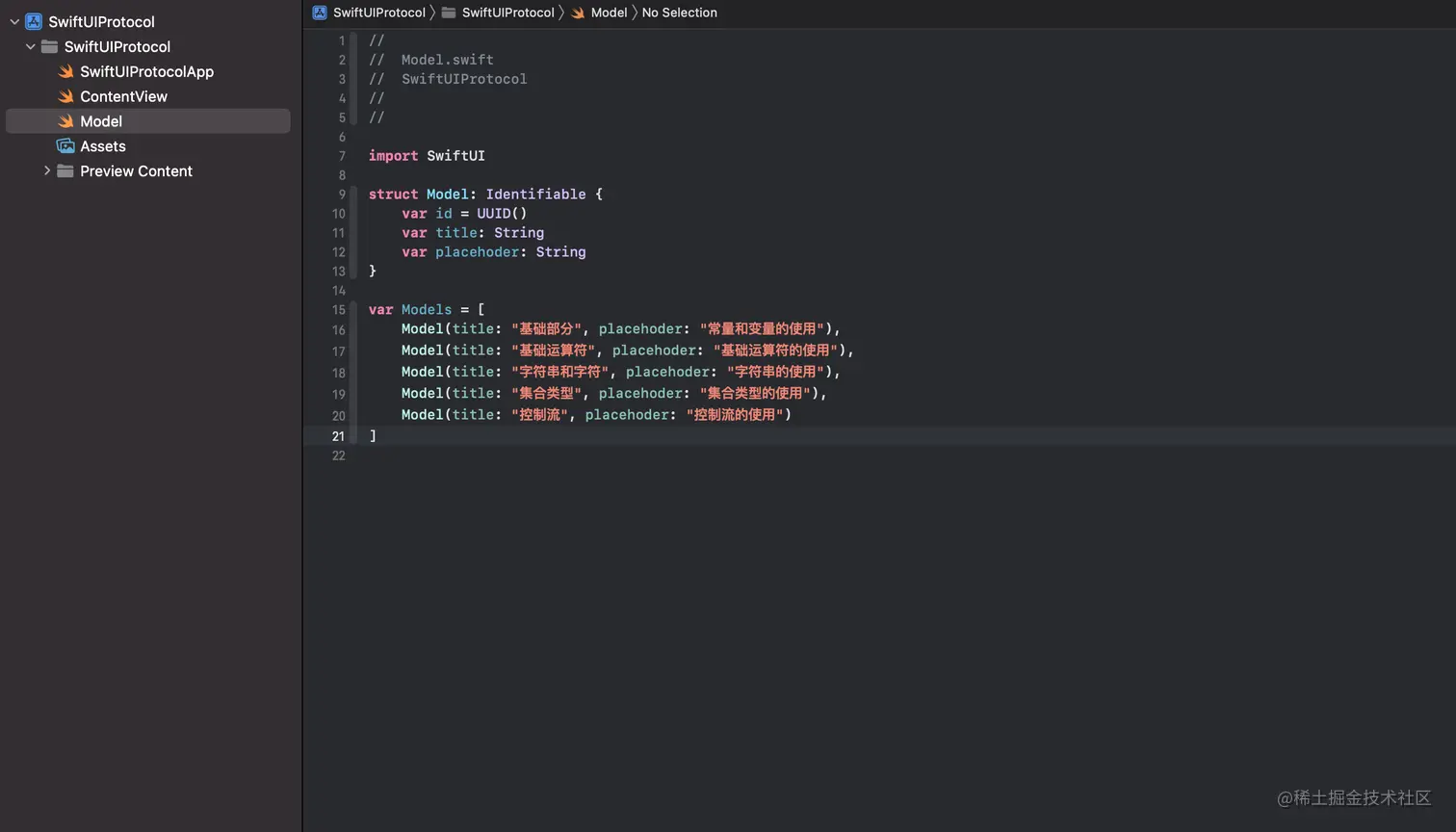Screen dimensions: 1456x832
Task: Click the closing bracket on line 21
Action: tap(373, 436)
